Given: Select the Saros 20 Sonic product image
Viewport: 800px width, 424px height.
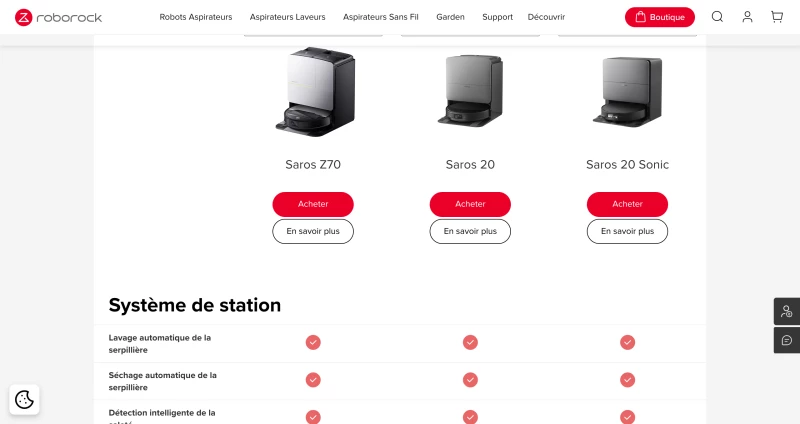Looking at the screenshot, I should (628, 91).
